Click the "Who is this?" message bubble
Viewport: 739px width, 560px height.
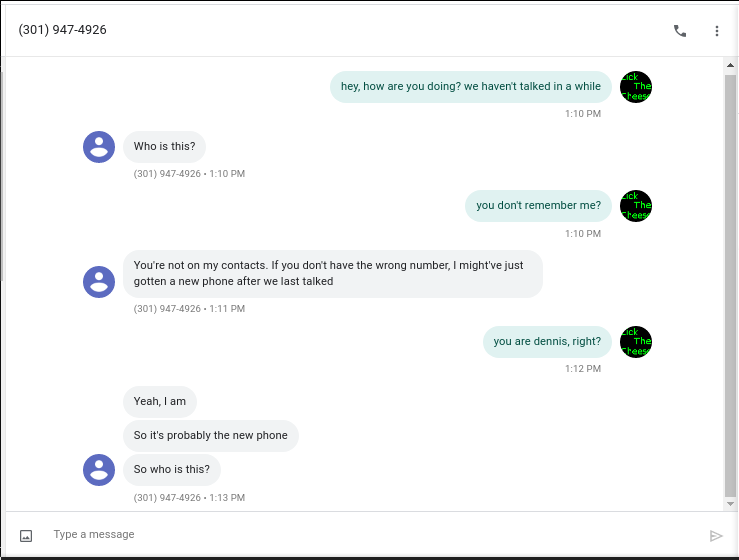pyautogui.click(x=165, y=147)
